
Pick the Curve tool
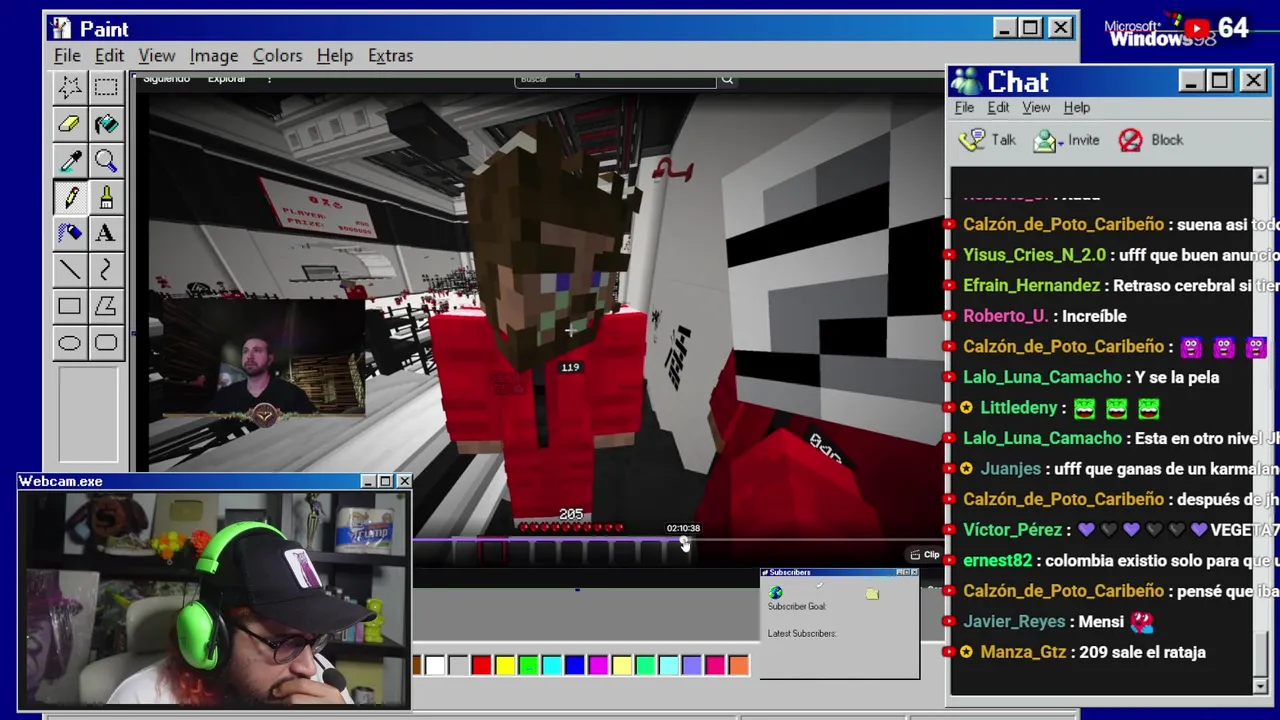105,270
